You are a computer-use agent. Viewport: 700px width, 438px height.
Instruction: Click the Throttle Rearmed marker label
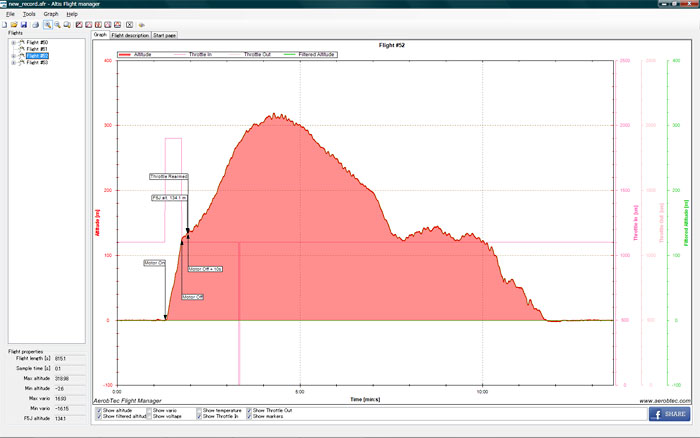pos(169,176)
